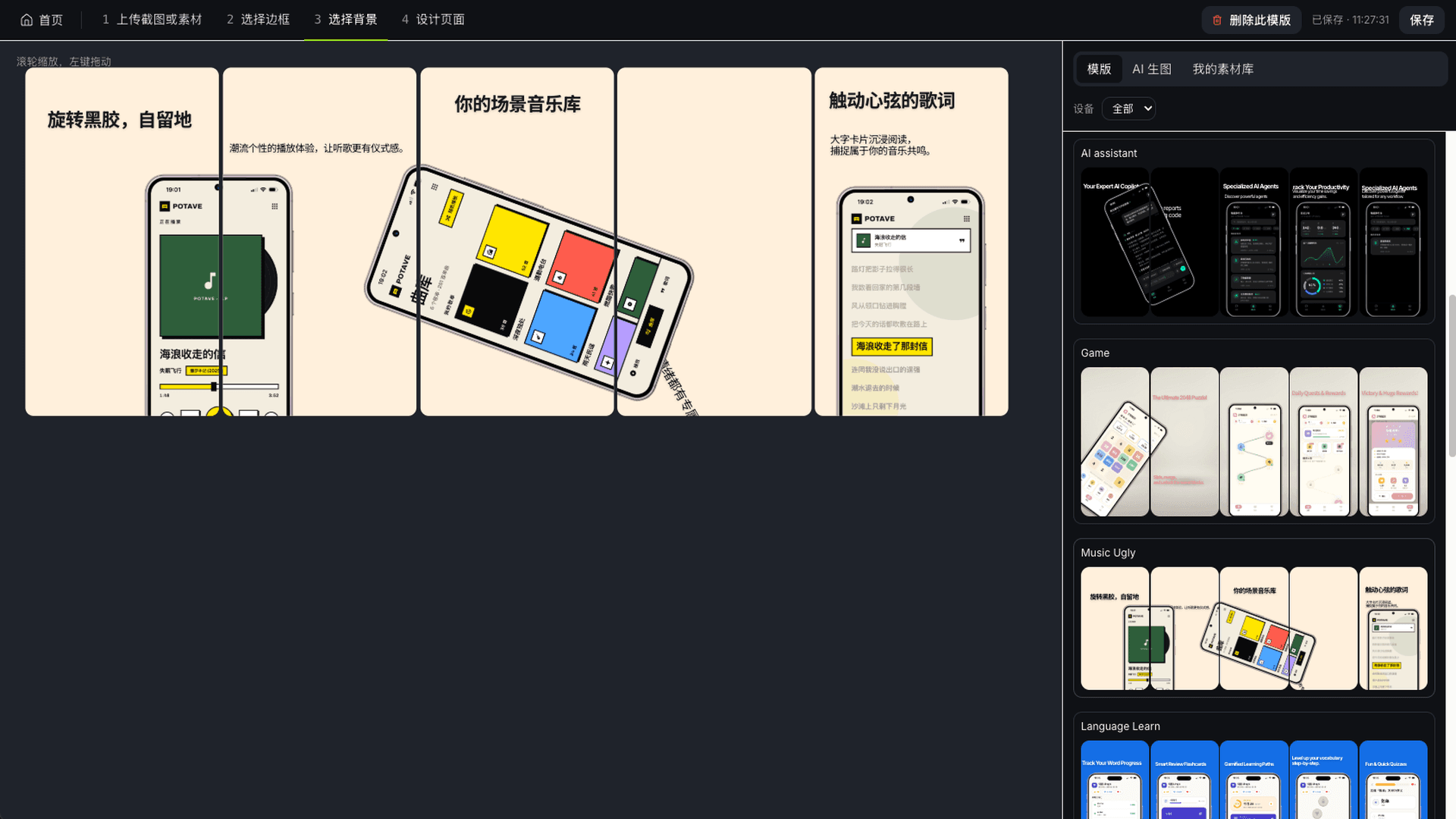The height and width of the screenshot is (819, 1456).
Task: Delete this template with 删除此模版
Action: point(1251,20)
